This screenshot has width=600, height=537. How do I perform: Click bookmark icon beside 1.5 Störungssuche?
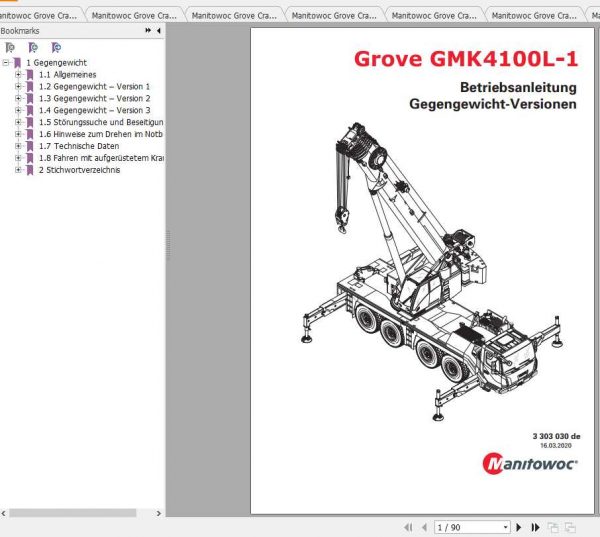(30, 122)
